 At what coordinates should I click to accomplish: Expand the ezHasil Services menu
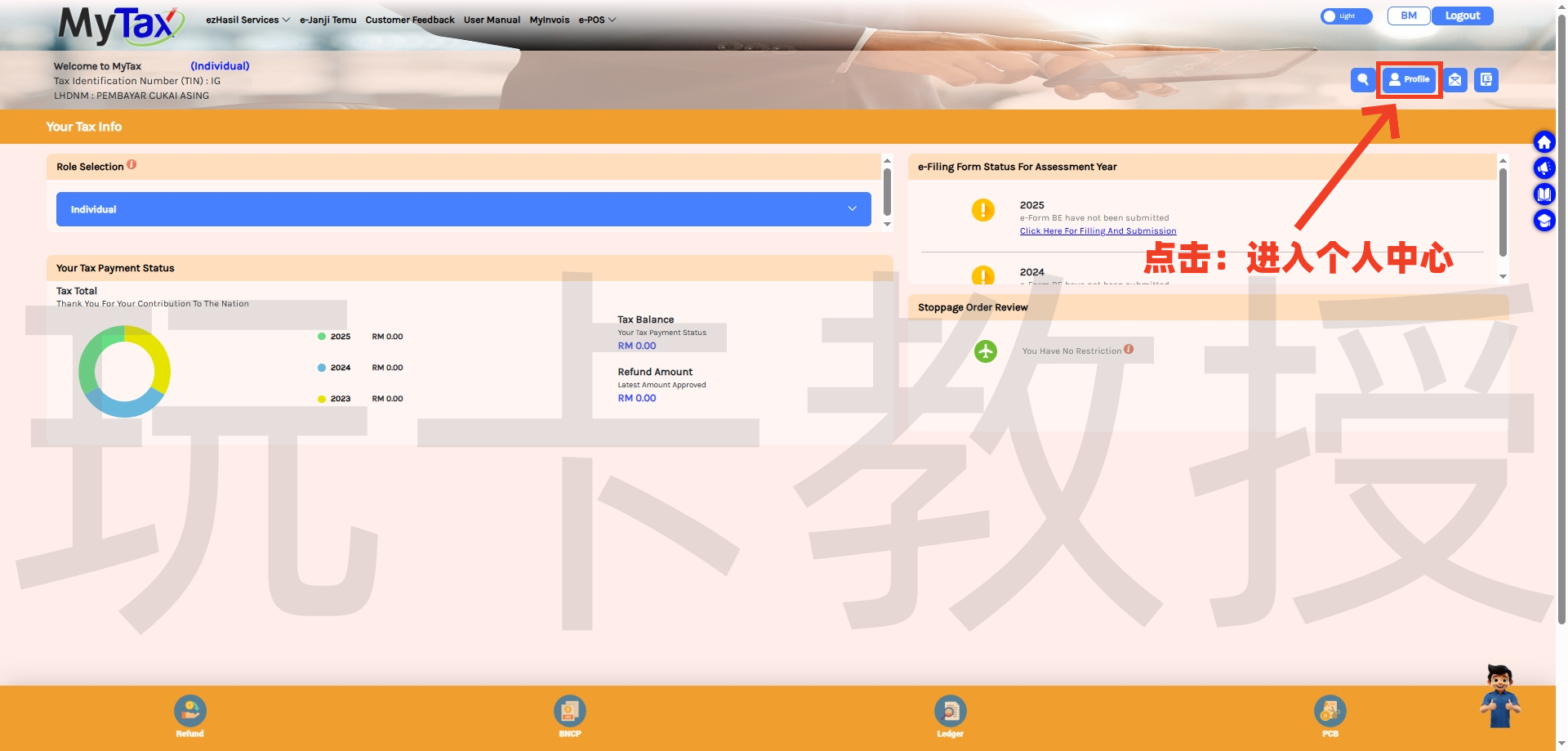[248, 20]
